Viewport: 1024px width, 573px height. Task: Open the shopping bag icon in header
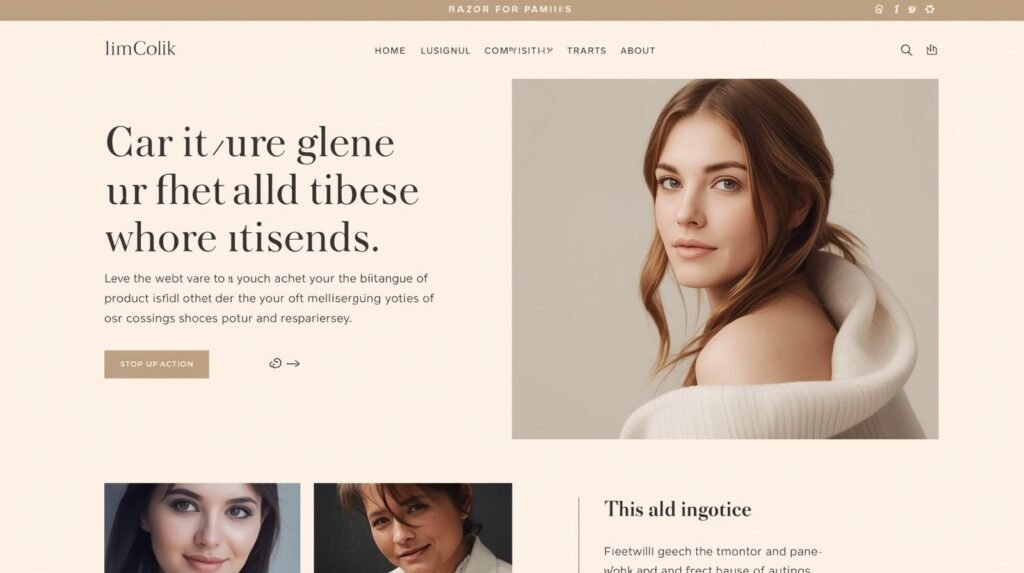pos(932,50)
